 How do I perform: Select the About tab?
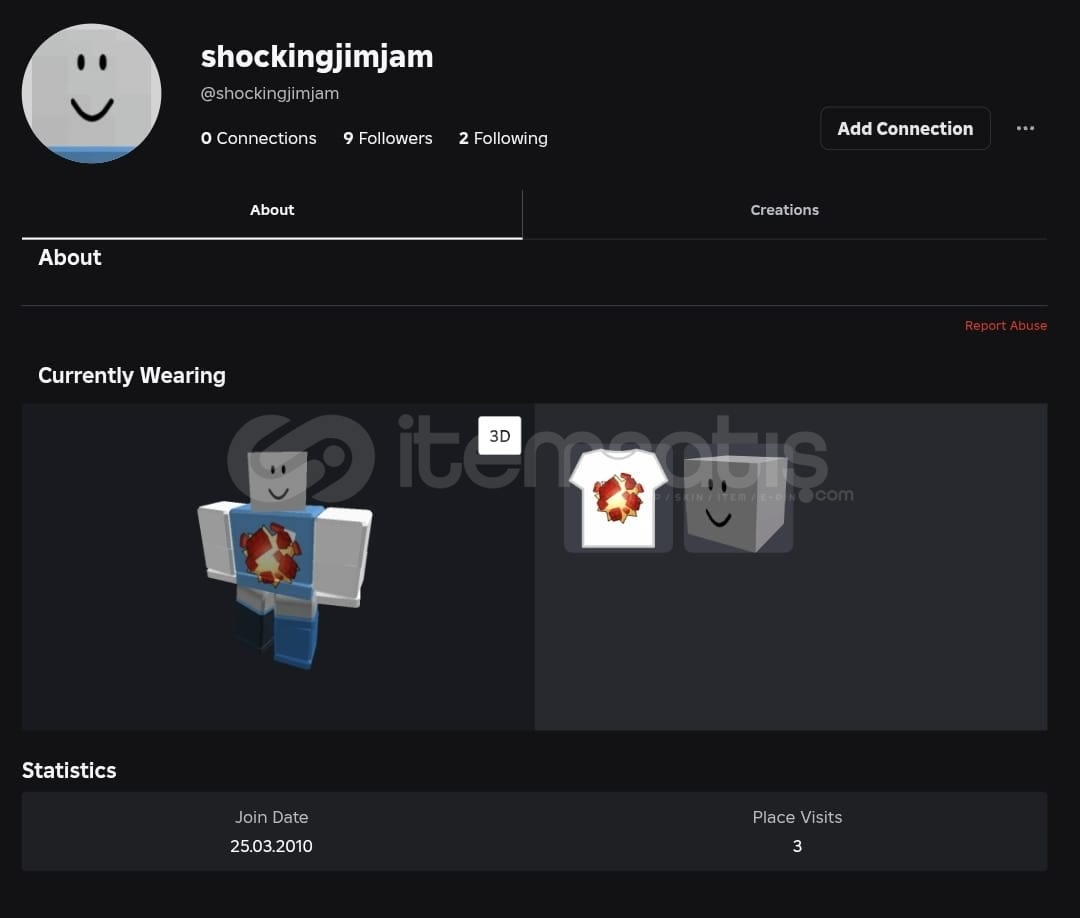point(272,210)
